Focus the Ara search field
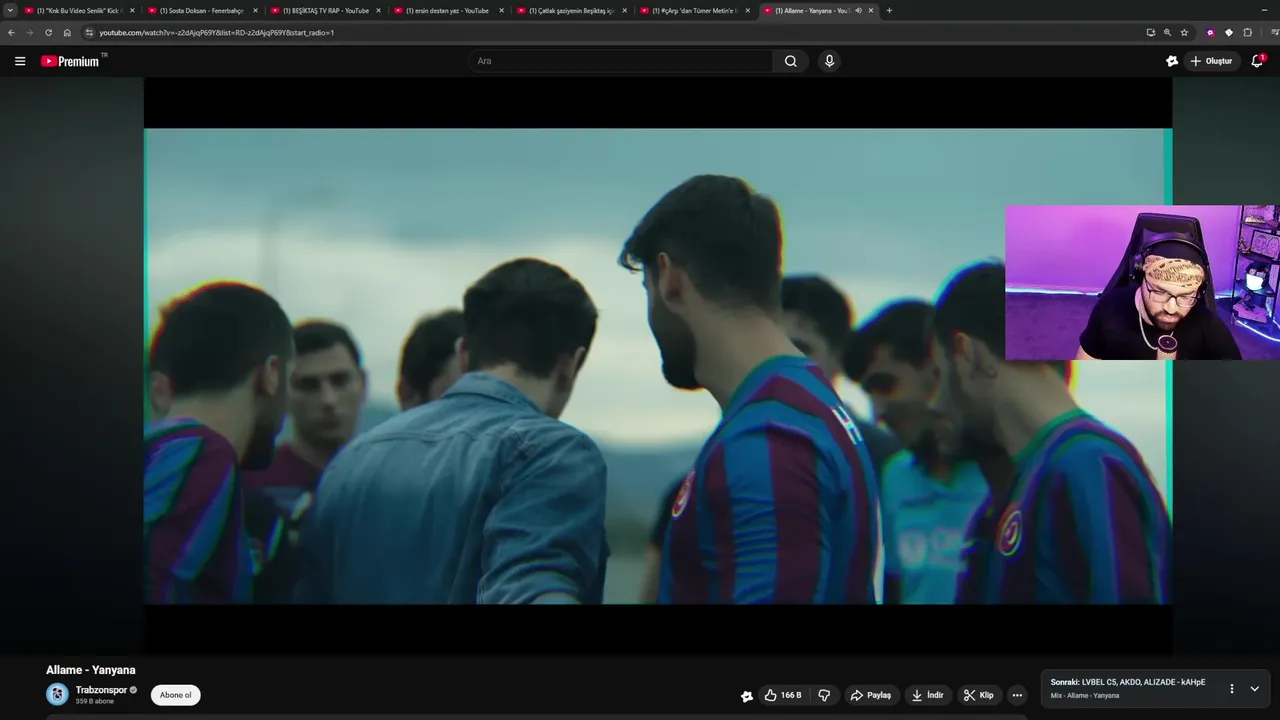The height and width of the screenshot is (720, 1280). 620,61
